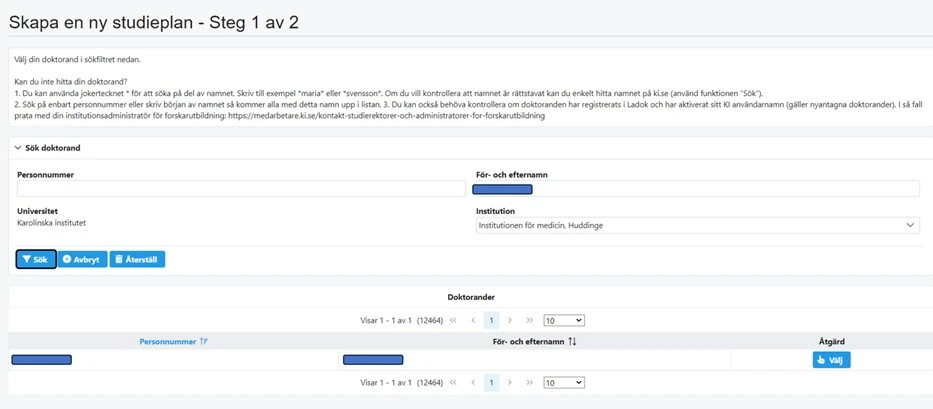Click the Sök filter button

pyautogui.click(x=36, y=259)
